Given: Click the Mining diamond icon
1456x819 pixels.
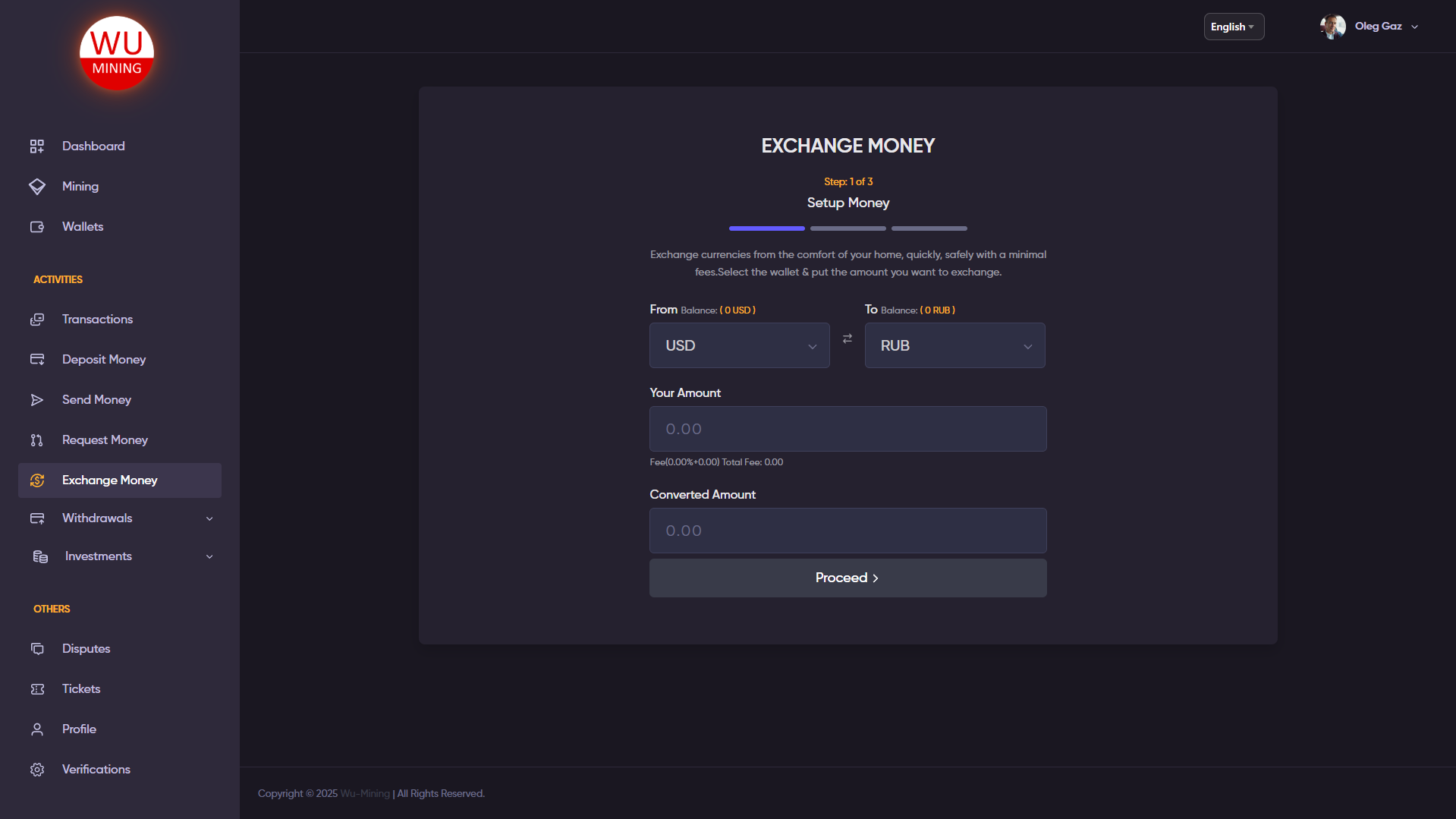Looking at the screenshot, I should coord(36,187).
